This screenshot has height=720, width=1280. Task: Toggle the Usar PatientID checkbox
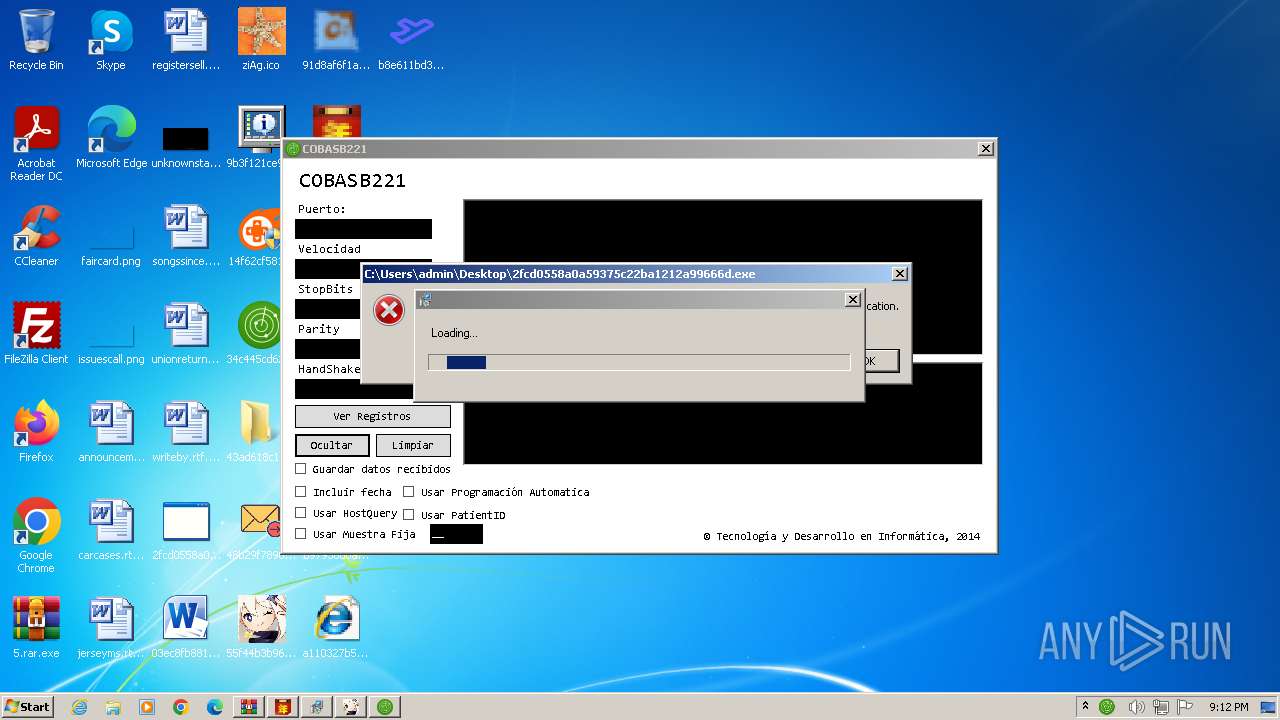coord(408,514)
